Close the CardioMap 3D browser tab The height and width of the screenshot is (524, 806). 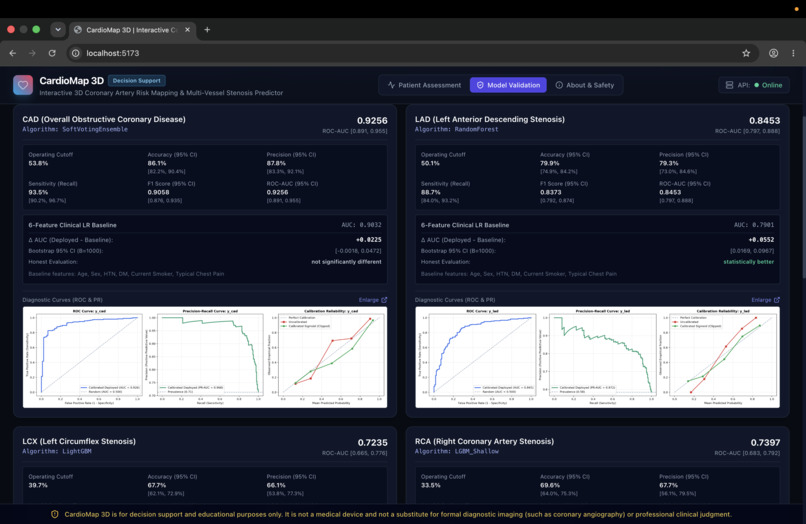tap(188, 30)
